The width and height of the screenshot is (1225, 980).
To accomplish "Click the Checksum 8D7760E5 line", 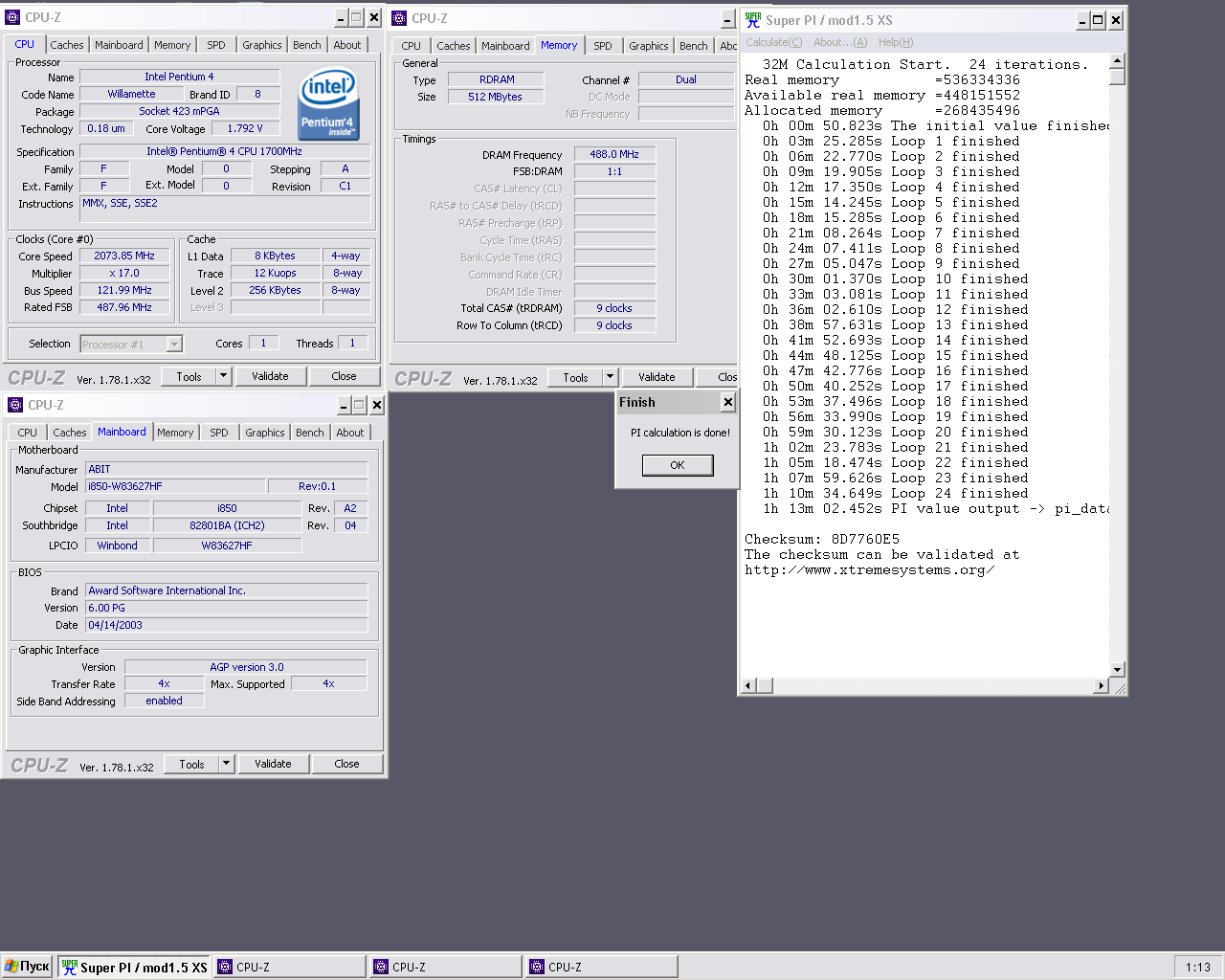I will click(822, 539).
